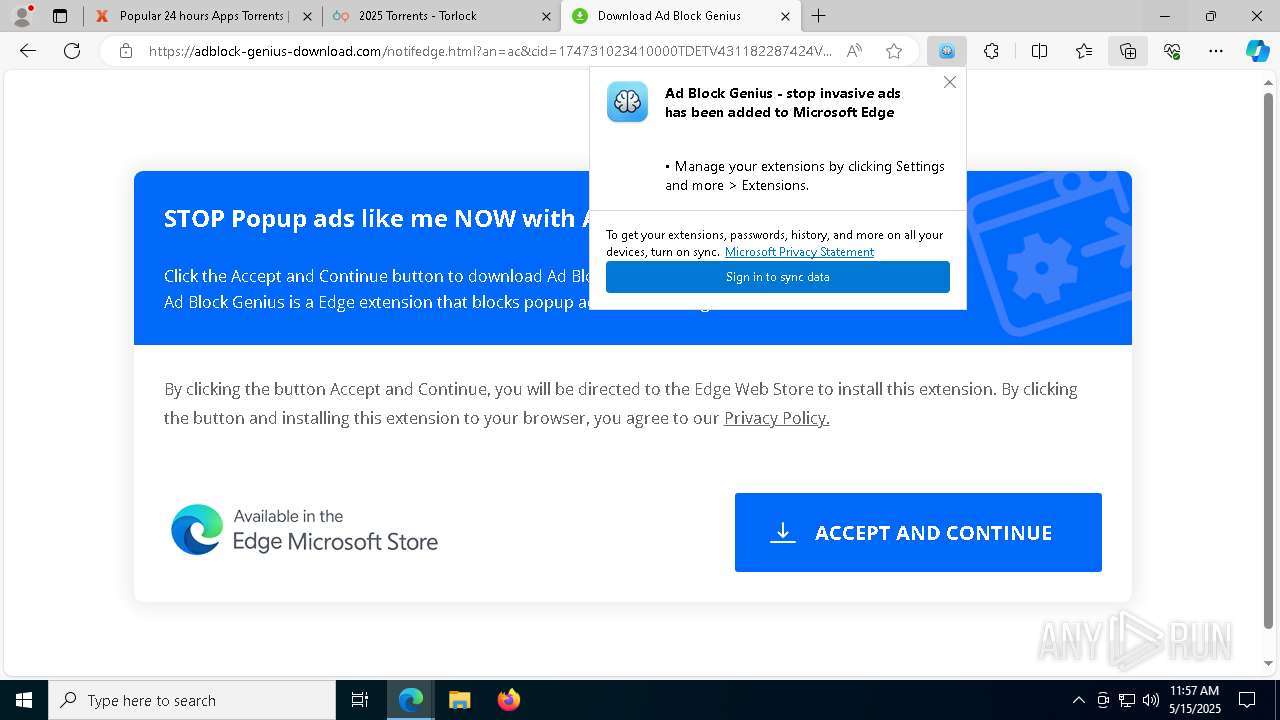Refresh the current page
The height and width of the screenshot is (720, 1280).
[72, 51]
